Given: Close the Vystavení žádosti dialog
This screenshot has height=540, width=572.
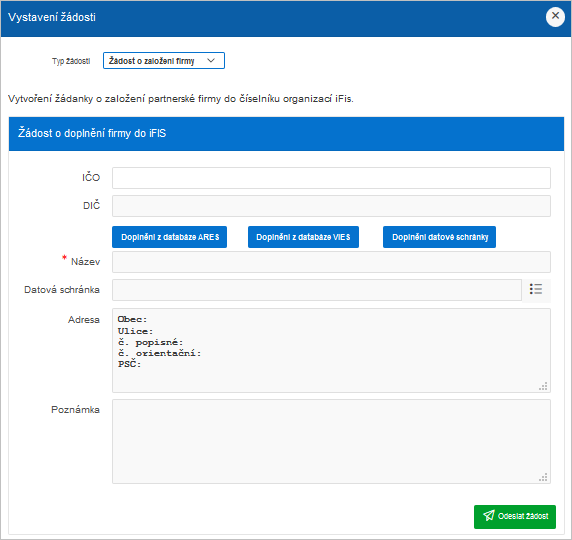Looking at the screenshot, I should (x=555, y=17).
